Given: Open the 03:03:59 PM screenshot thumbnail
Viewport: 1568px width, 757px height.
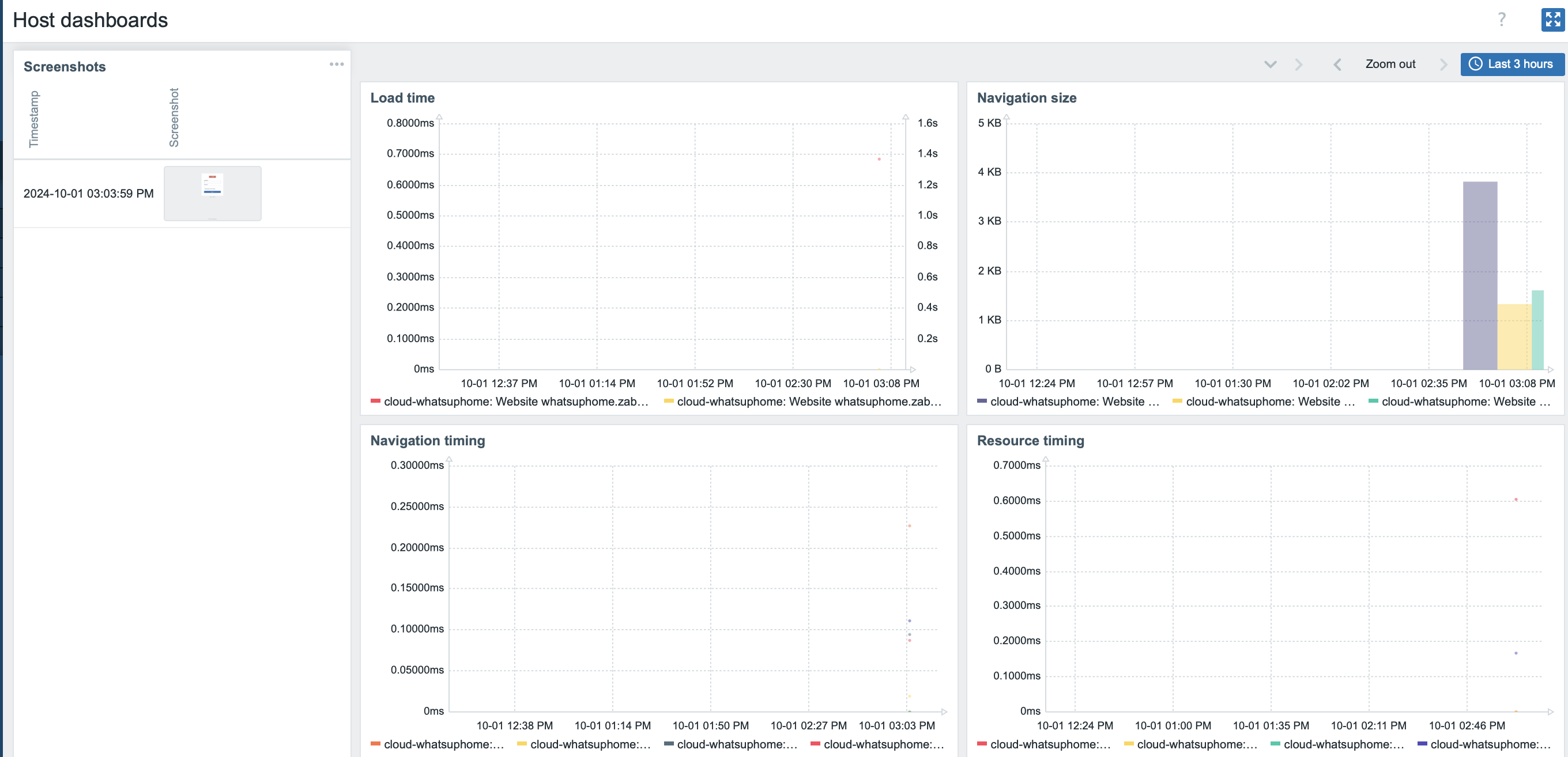Looking at the screenshot, I should [213, 193].
